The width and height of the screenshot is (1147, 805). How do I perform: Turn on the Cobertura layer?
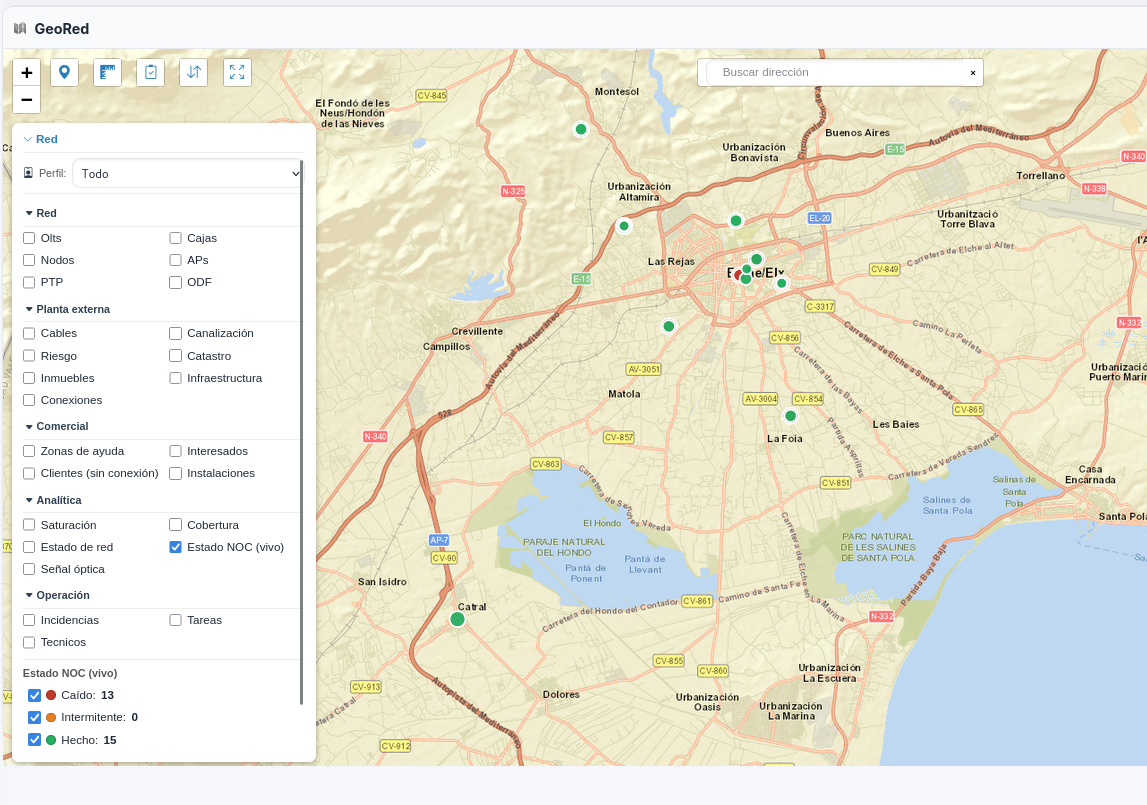click(x=176, y=525)
